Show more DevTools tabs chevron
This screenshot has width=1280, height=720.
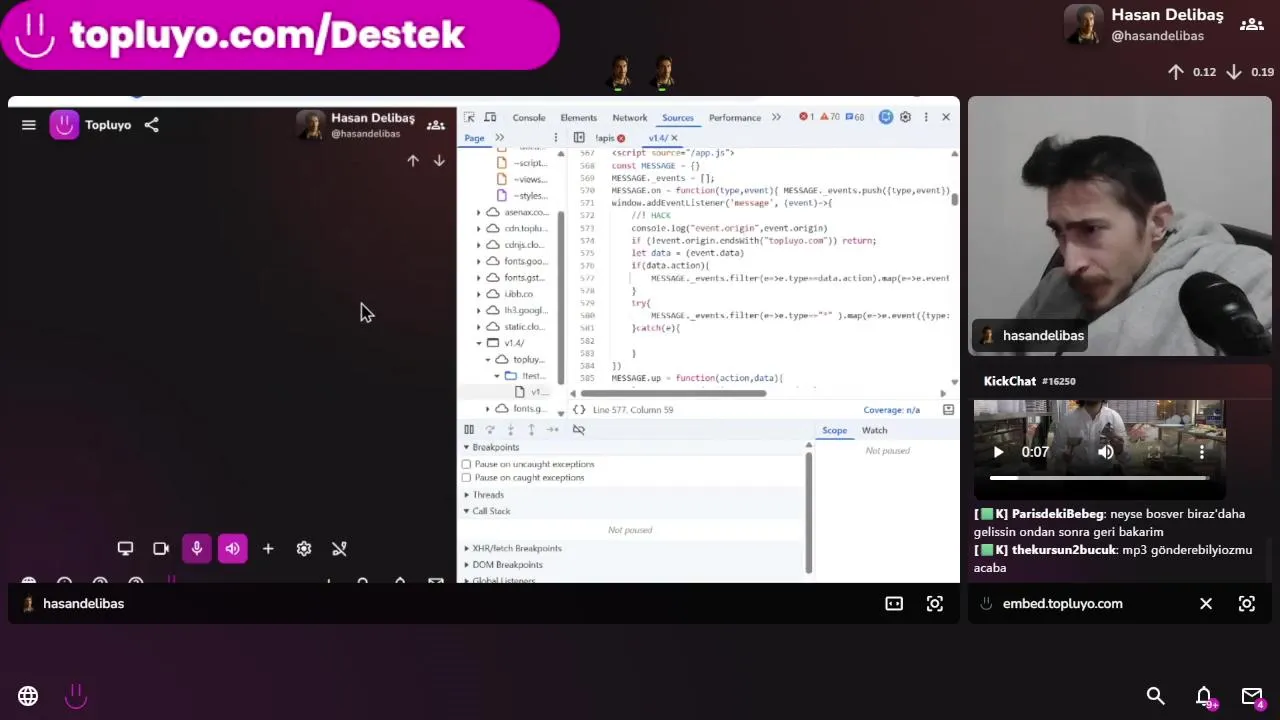pos(776,117)
